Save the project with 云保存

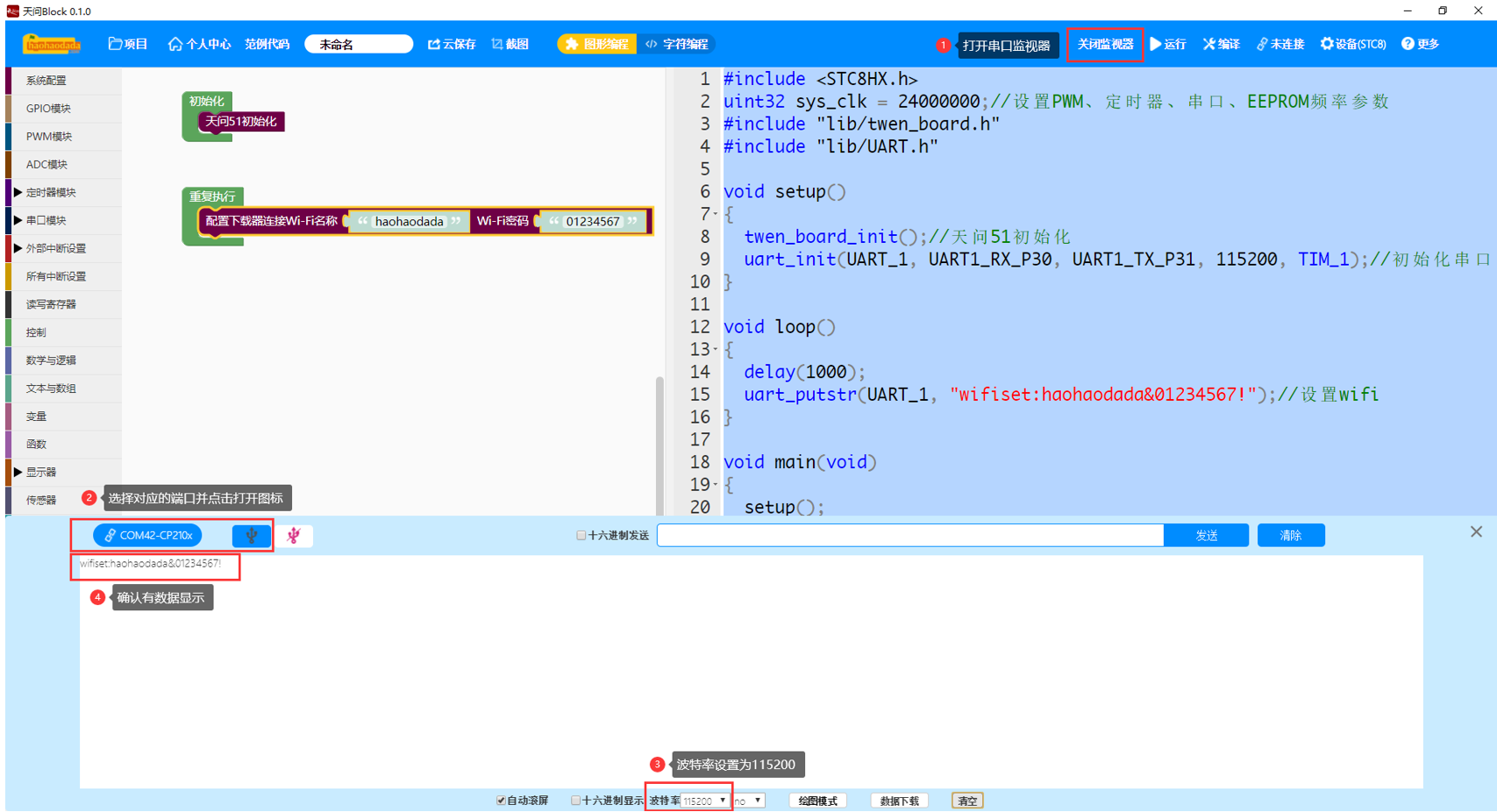pyautogui.click(x=452, y=44)
